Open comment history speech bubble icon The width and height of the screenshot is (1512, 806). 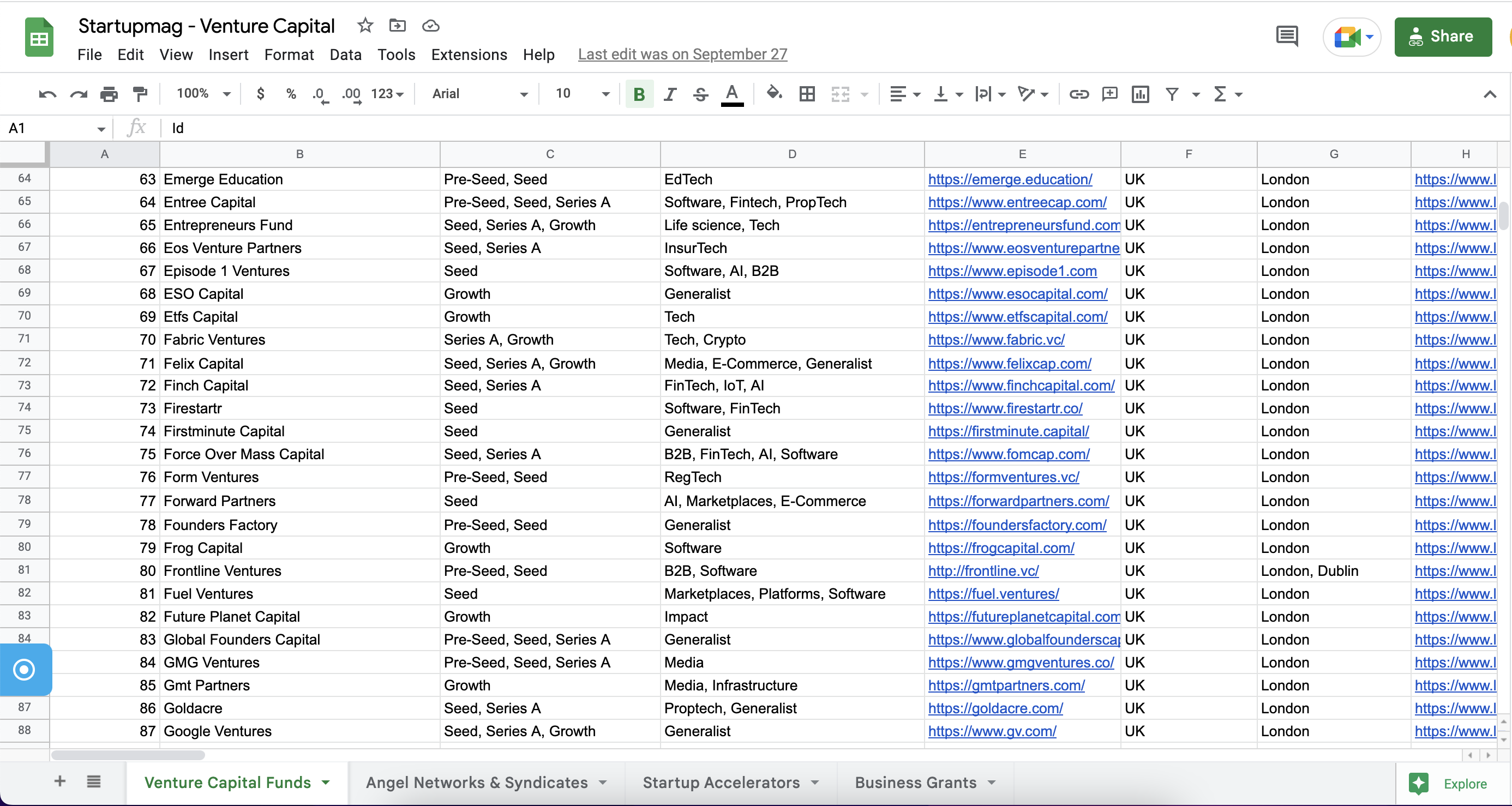(1287, 37)
